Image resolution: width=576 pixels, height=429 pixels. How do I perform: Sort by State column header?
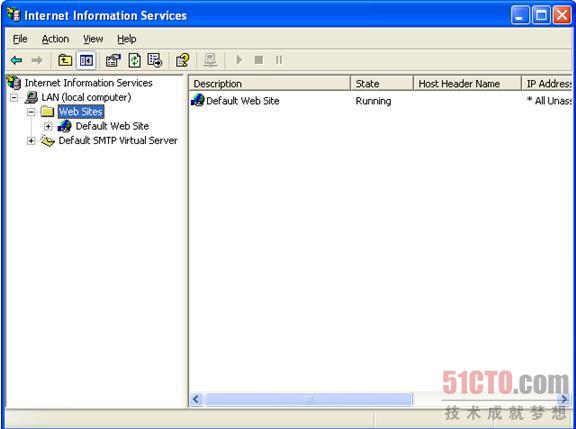[x=382, y=84]
